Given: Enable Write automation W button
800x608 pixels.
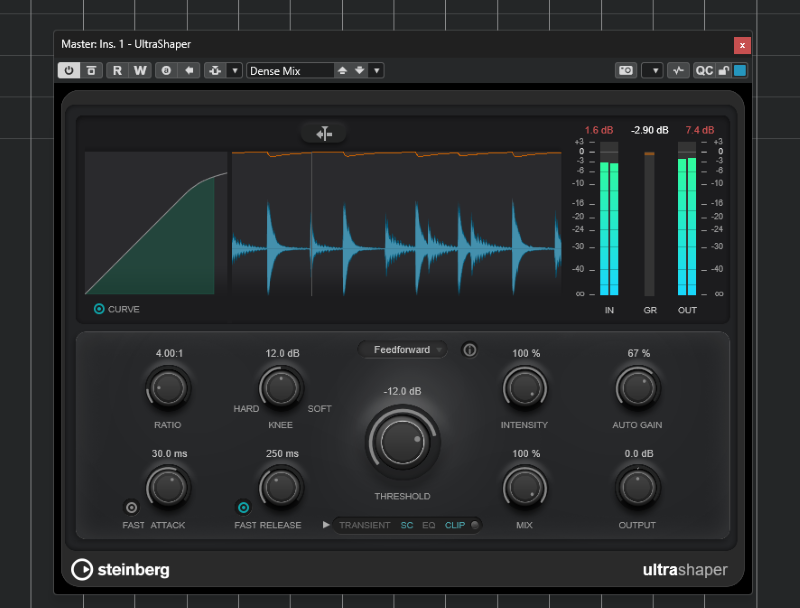Looking at the screenshot, I should [140, 71].
